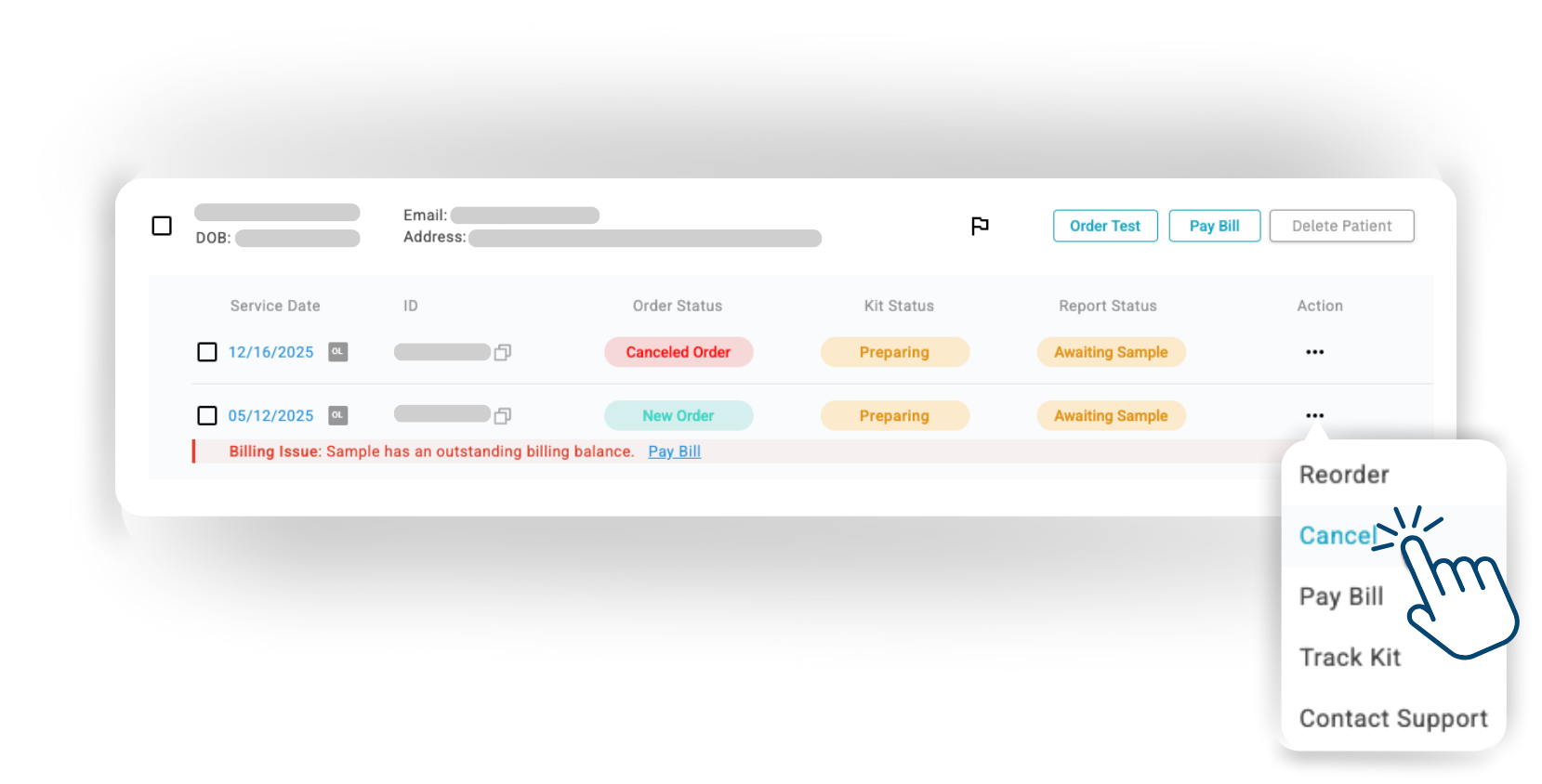Copy the ID of the 12/16/2025 order
Screen dimensions: 1542x784
coord(503,352)
